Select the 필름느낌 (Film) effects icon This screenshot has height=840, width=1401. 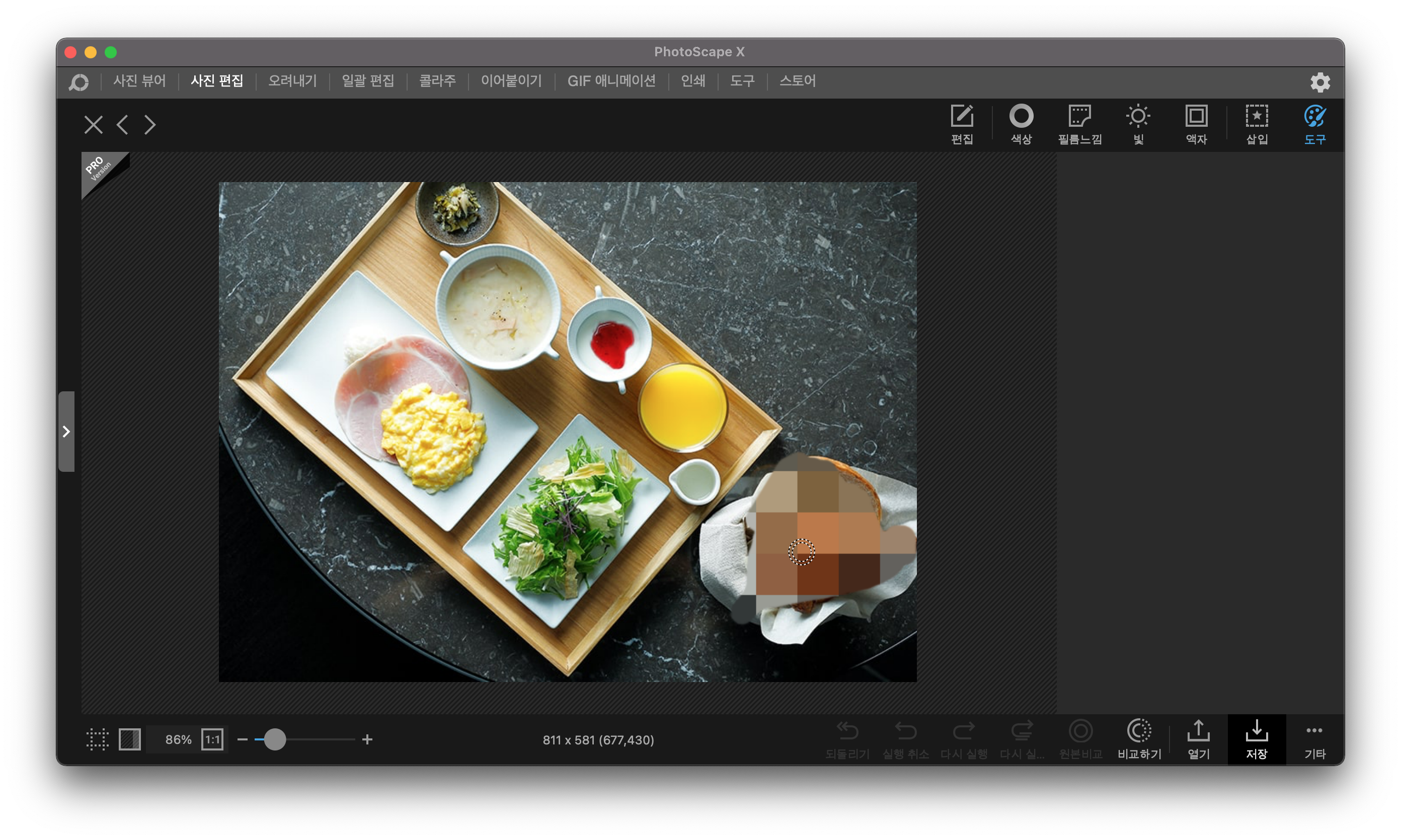pyautogui.click(x=1079, y=117)
